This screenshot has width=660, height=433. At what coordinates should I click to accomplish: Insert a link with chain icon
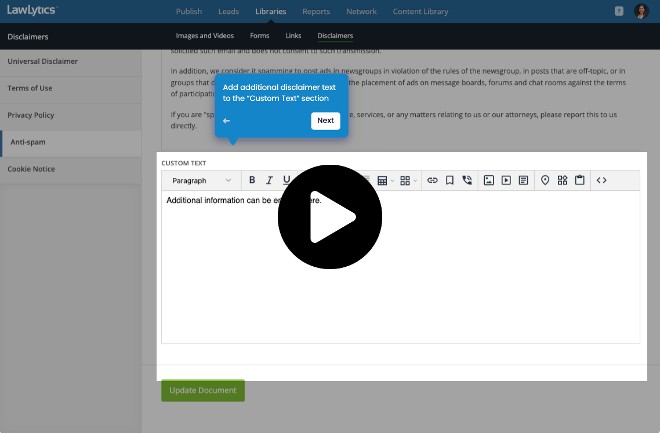coord(432,180)
